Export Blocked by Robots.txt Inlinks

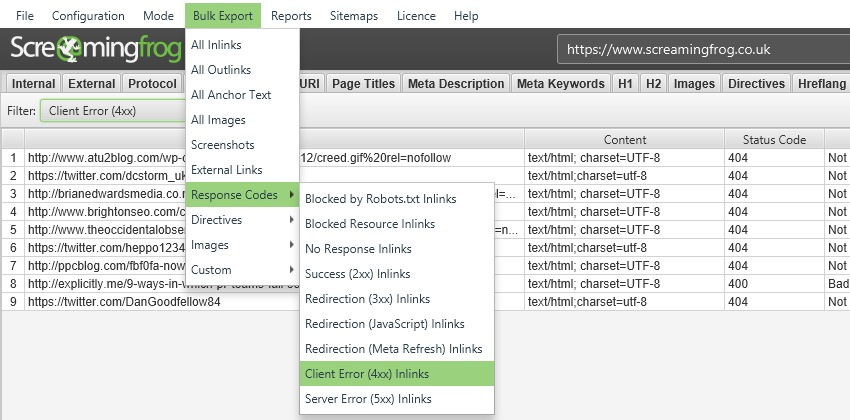(397, 199)
